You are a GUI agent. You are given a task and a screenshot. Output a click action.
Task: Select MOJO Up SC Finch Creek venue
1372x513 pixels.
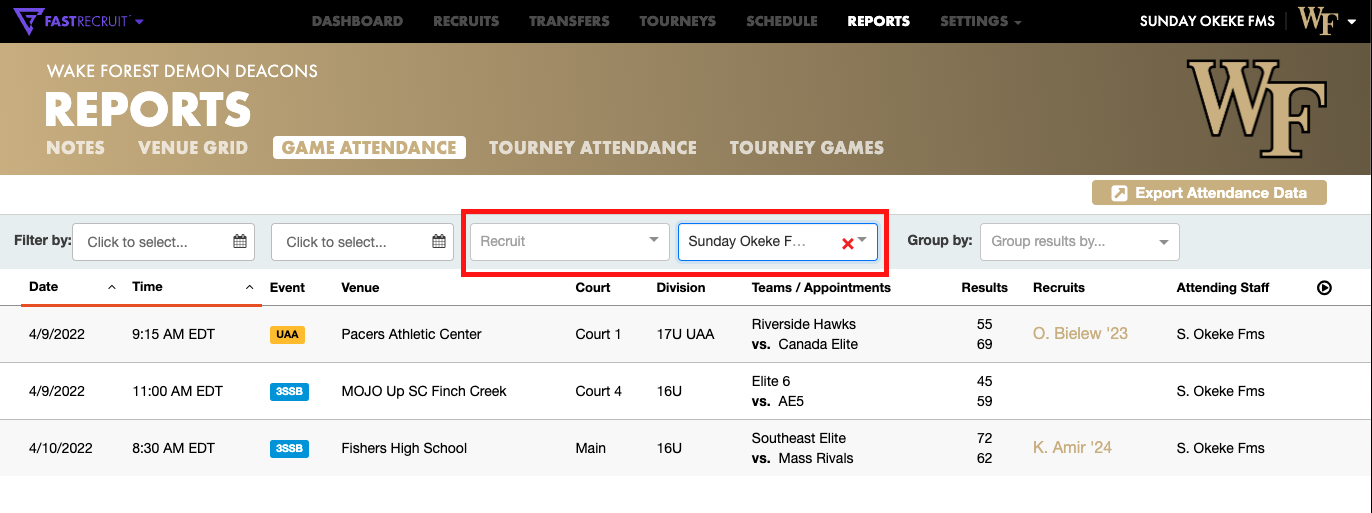coord(424,391)
